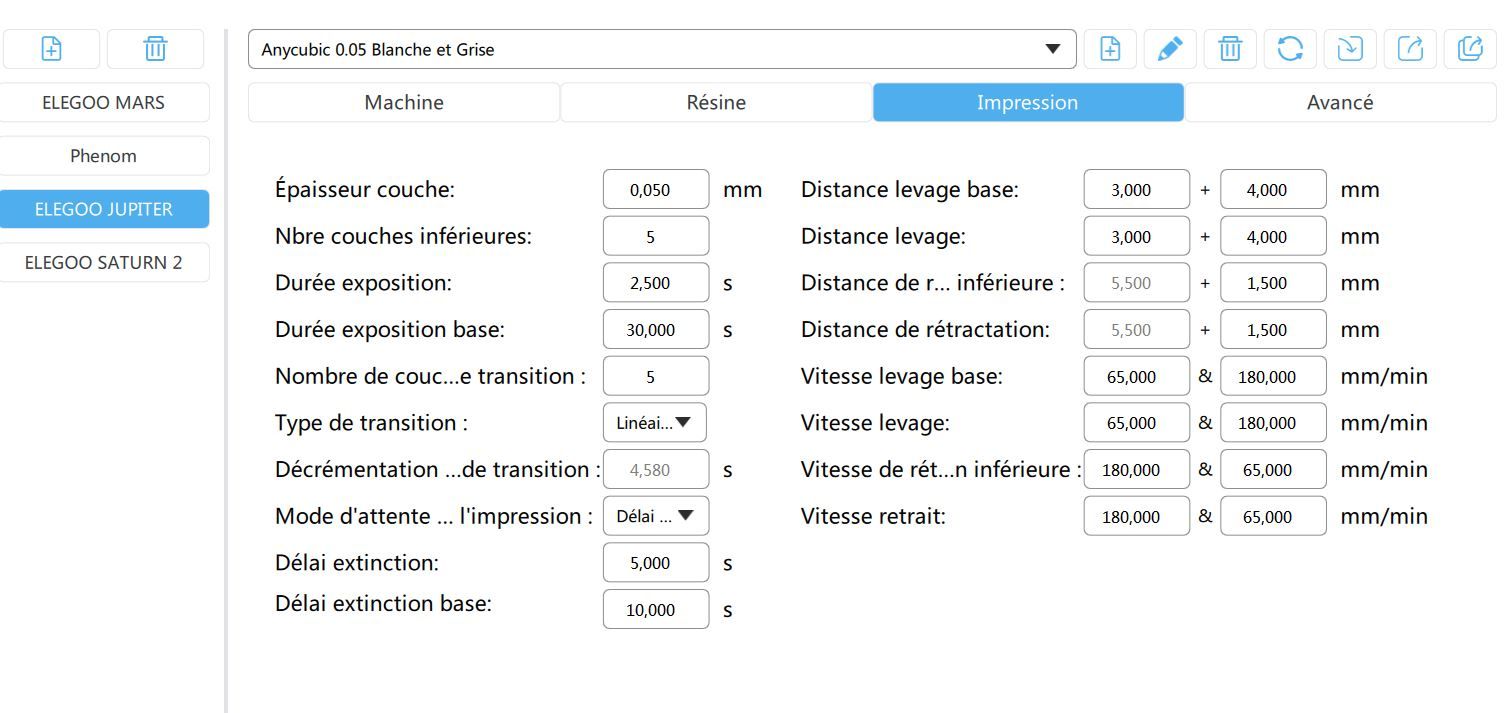Image resolution: width=1512 pixels, height=713 pixels.
Task: Delete resin profile with trash icon beside pencil
Action: click(1230, 49)
